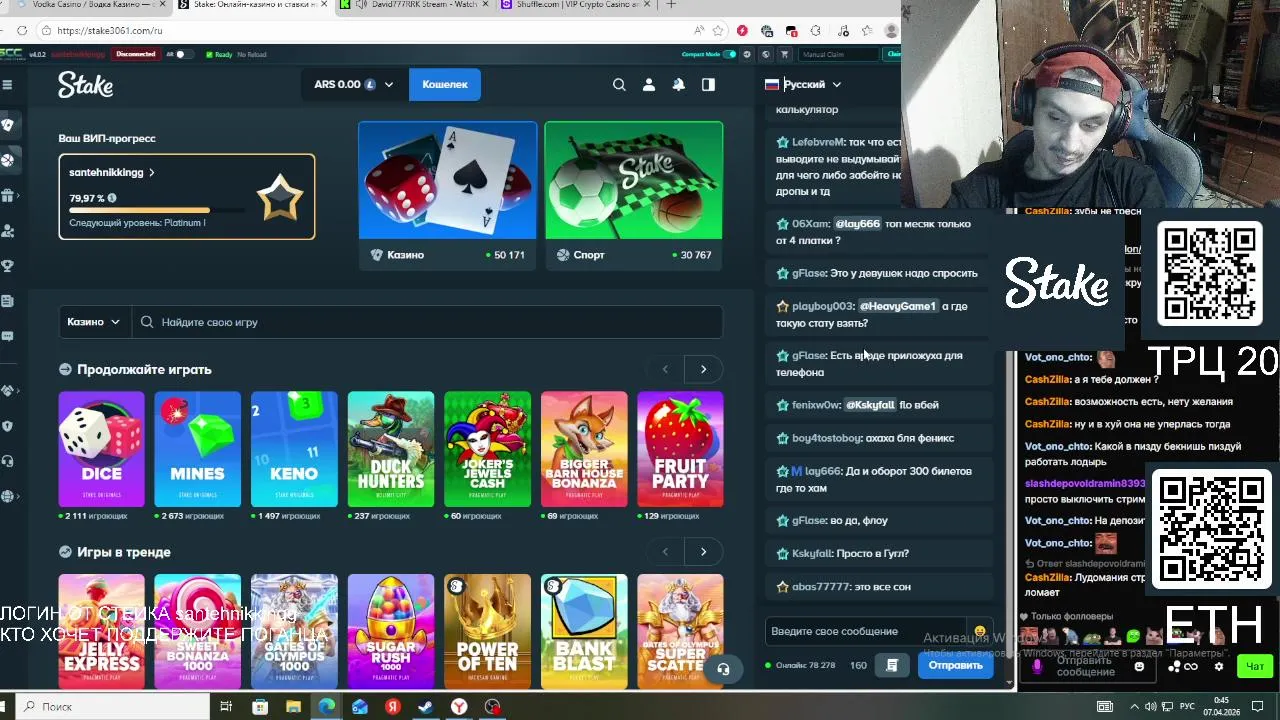
Task: Open the user profile icon
Action: 649,85
